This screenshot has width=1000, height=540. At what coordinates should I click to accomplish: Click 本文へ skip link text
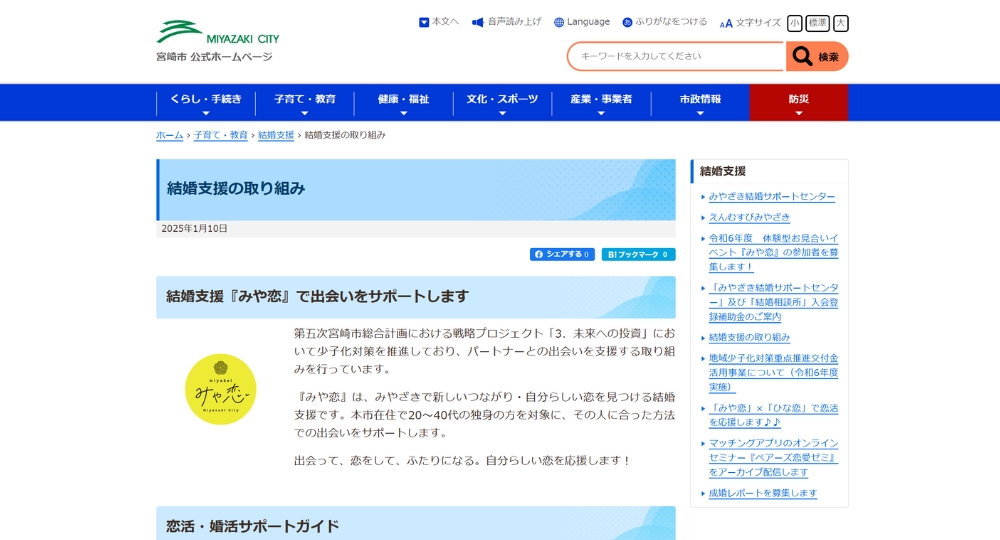pyautogui.click(x=445, y=22)
